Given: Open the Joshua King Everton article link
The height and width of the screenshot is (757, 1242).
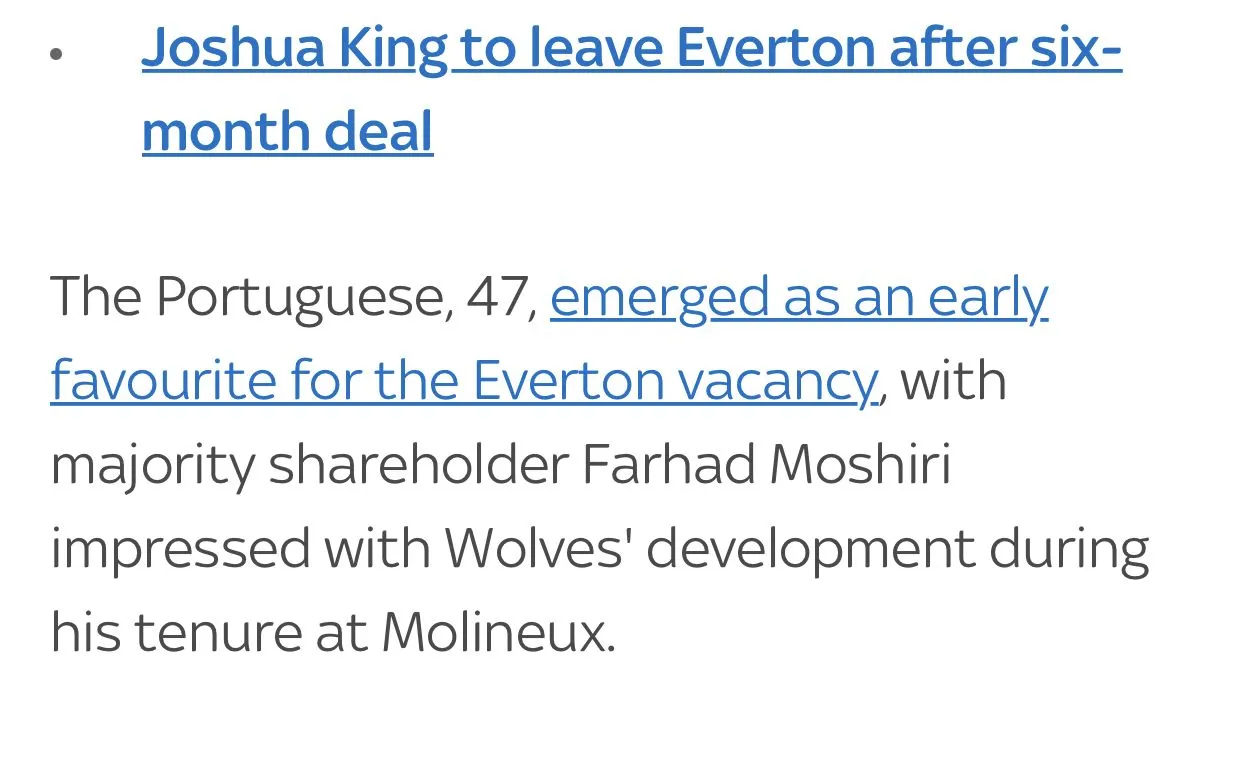Looking at the screenshot, I should [630, 50].
